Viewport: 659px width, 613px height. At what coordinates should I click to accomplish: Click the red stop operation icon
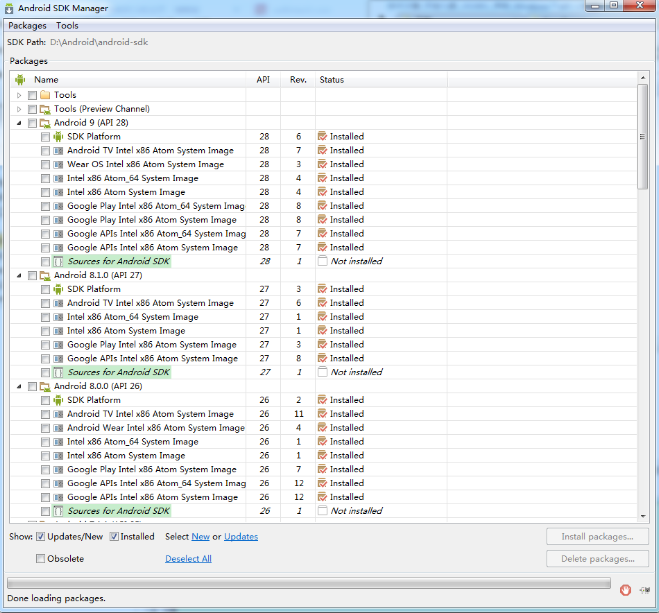[x=625, y=590]
